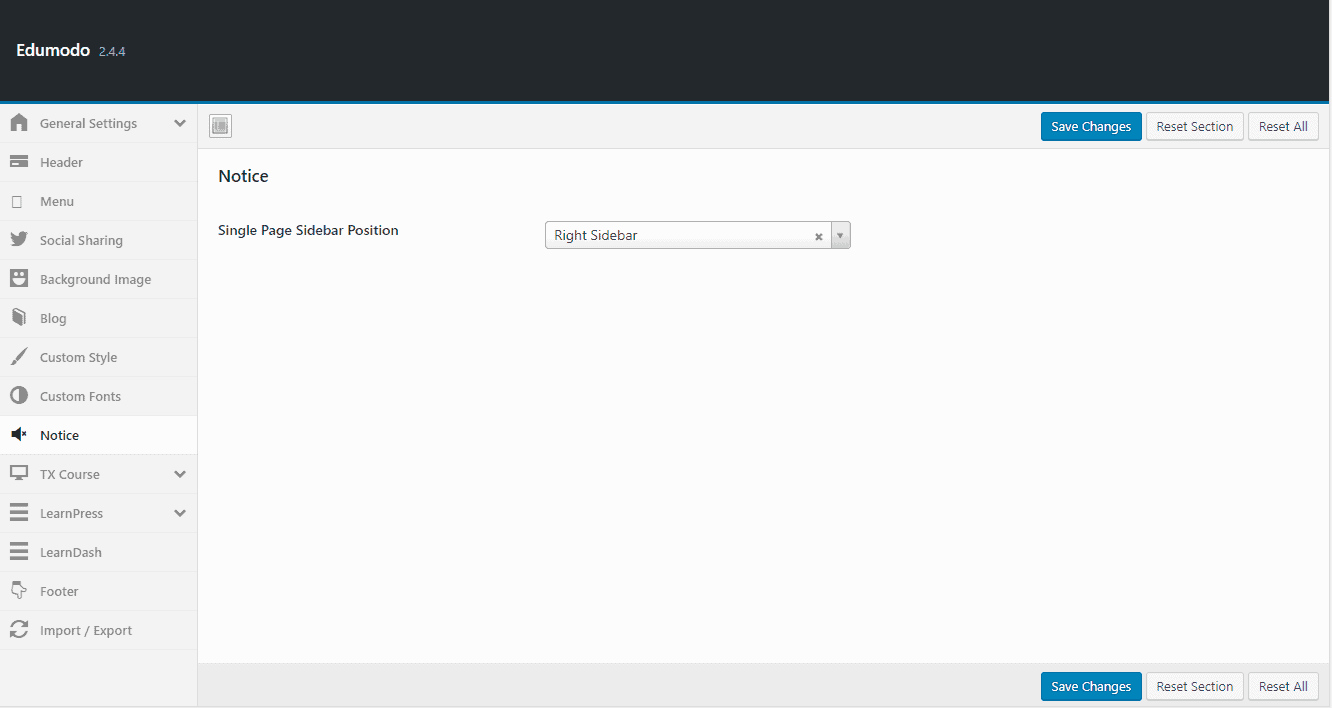Click the Twitter bird Social Sharing icon
Viewport: 1332px width, 708px height.
click(x=19, y=240)
